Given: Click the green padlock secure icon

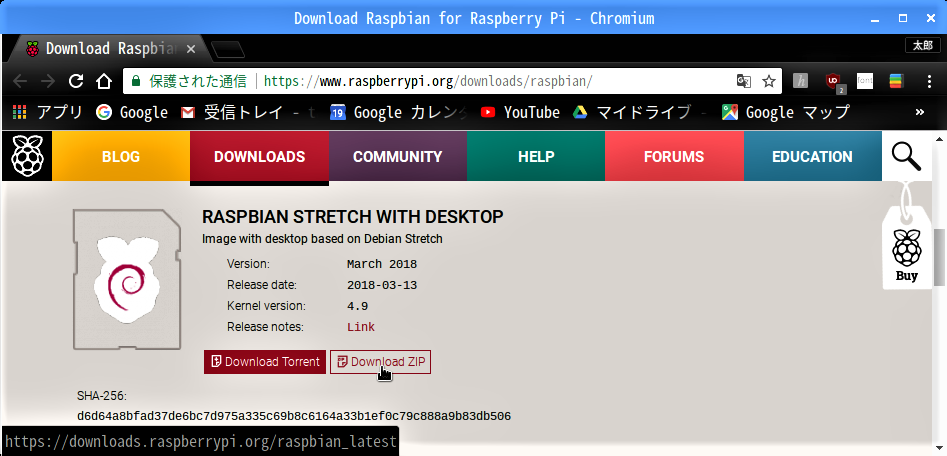Looking at the screenshot, I should [136, 81].
